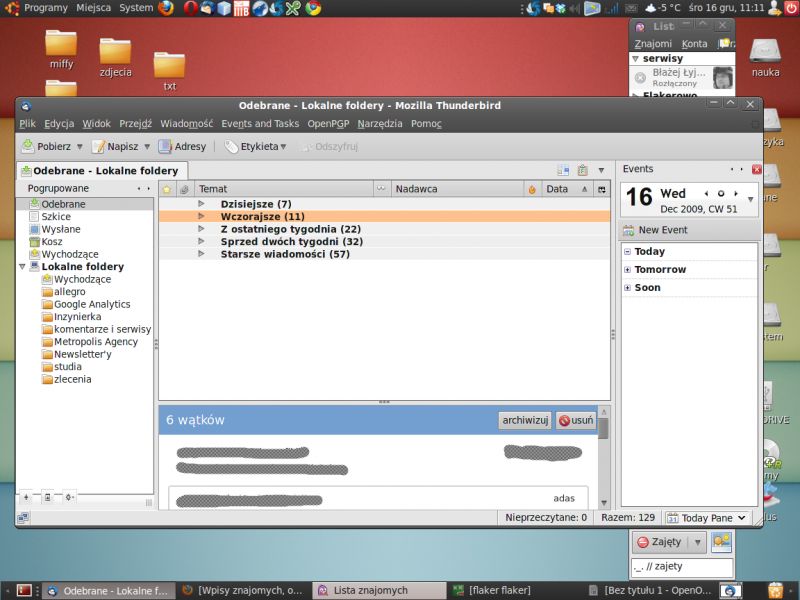Select the Szkice drafts folder
The width and height of the screenshot is (800, 600).
coord(50,216)
